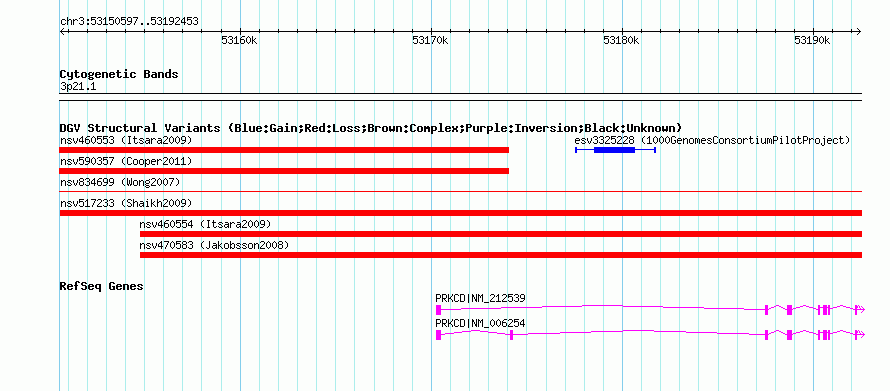The image size is (890, 391).
Task: Click the 53190k ruler tick label
Action: click(812, 40)
